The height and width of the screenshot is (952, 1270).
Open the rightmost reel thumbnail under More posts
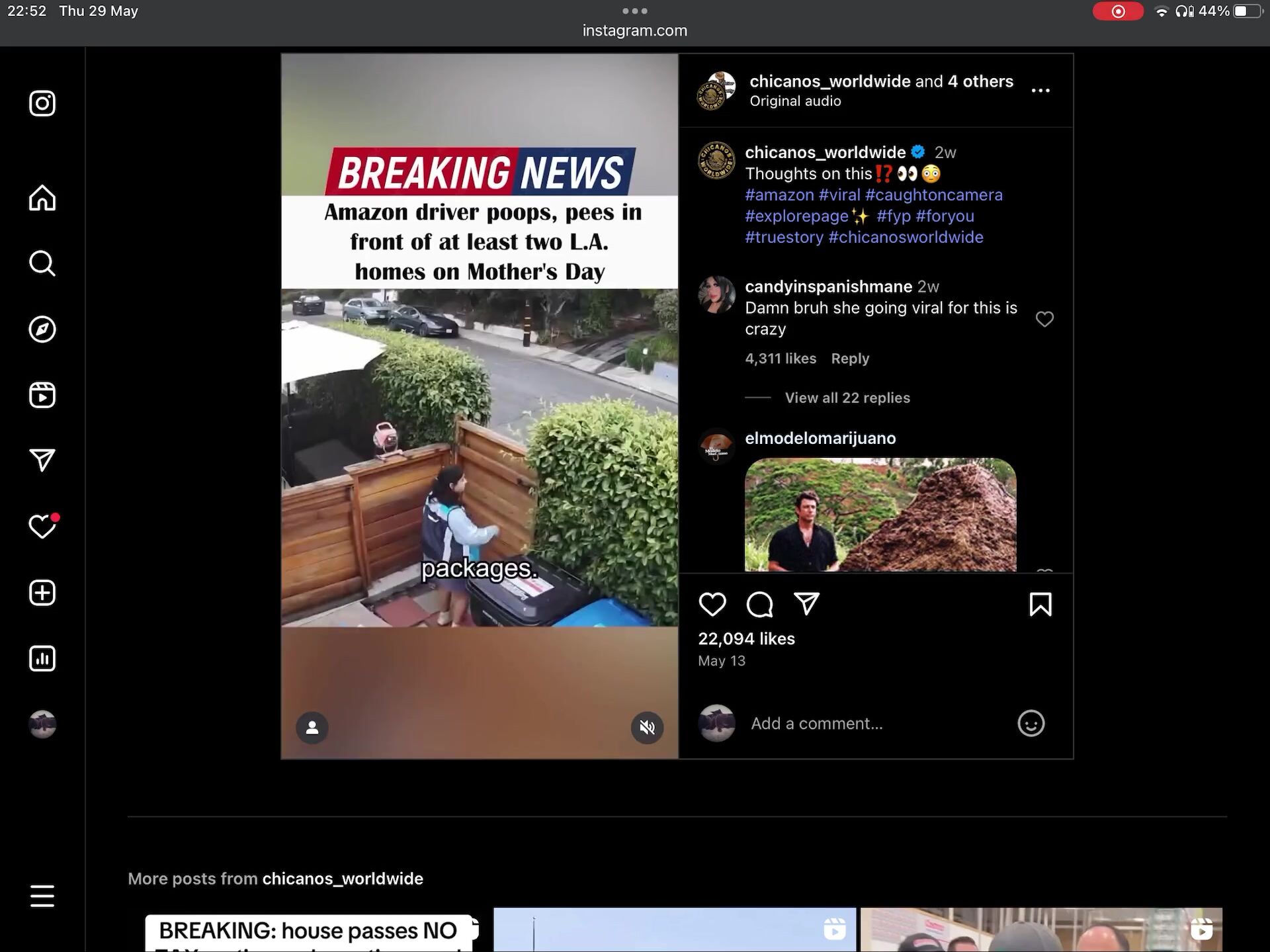(1041, 930)
